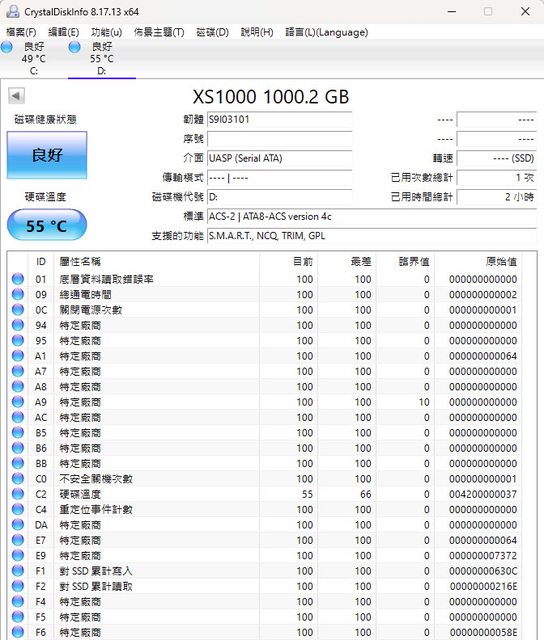The height and width of the screenshot is (640, 544).
Task: Click the status dot of row C2
Action: [18, 494]
